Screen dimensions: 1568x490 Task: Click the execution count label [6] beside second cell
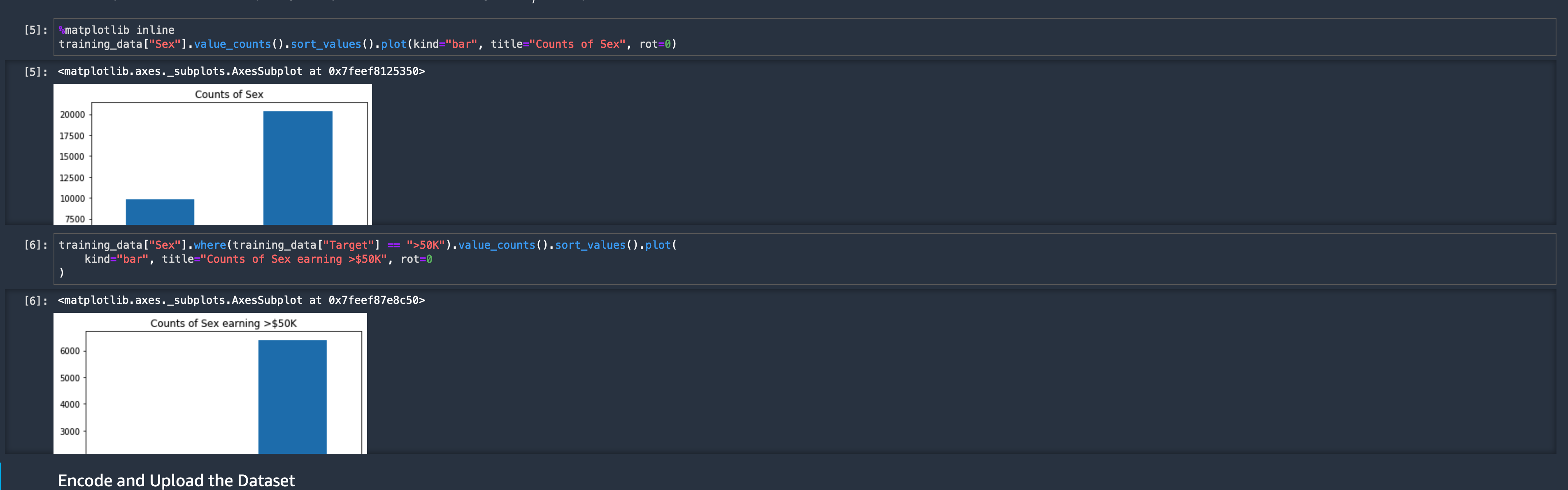coord(33,245)
